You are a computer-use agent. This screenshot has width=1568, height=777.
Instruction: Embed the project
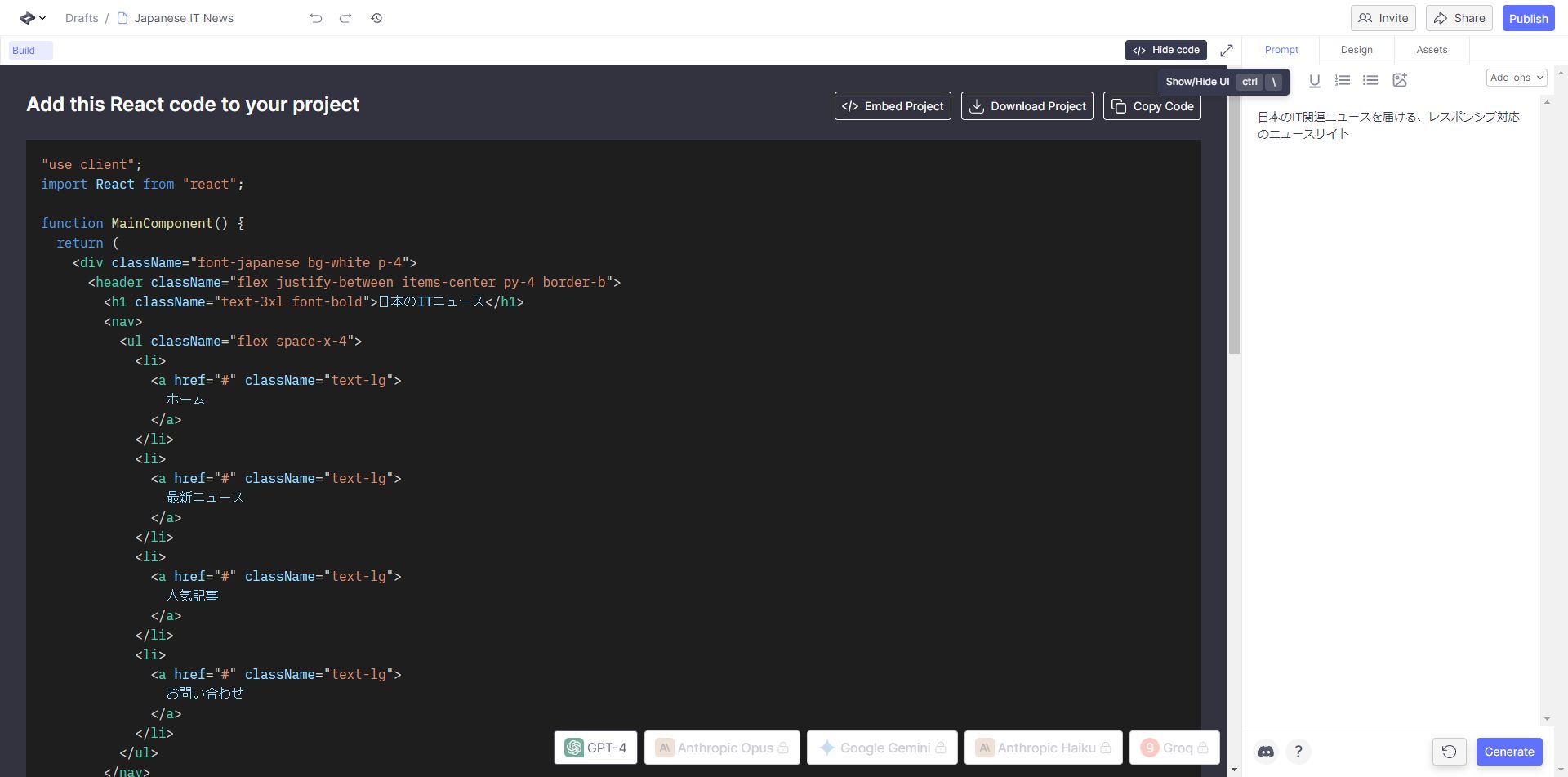(x=893, y=106)
